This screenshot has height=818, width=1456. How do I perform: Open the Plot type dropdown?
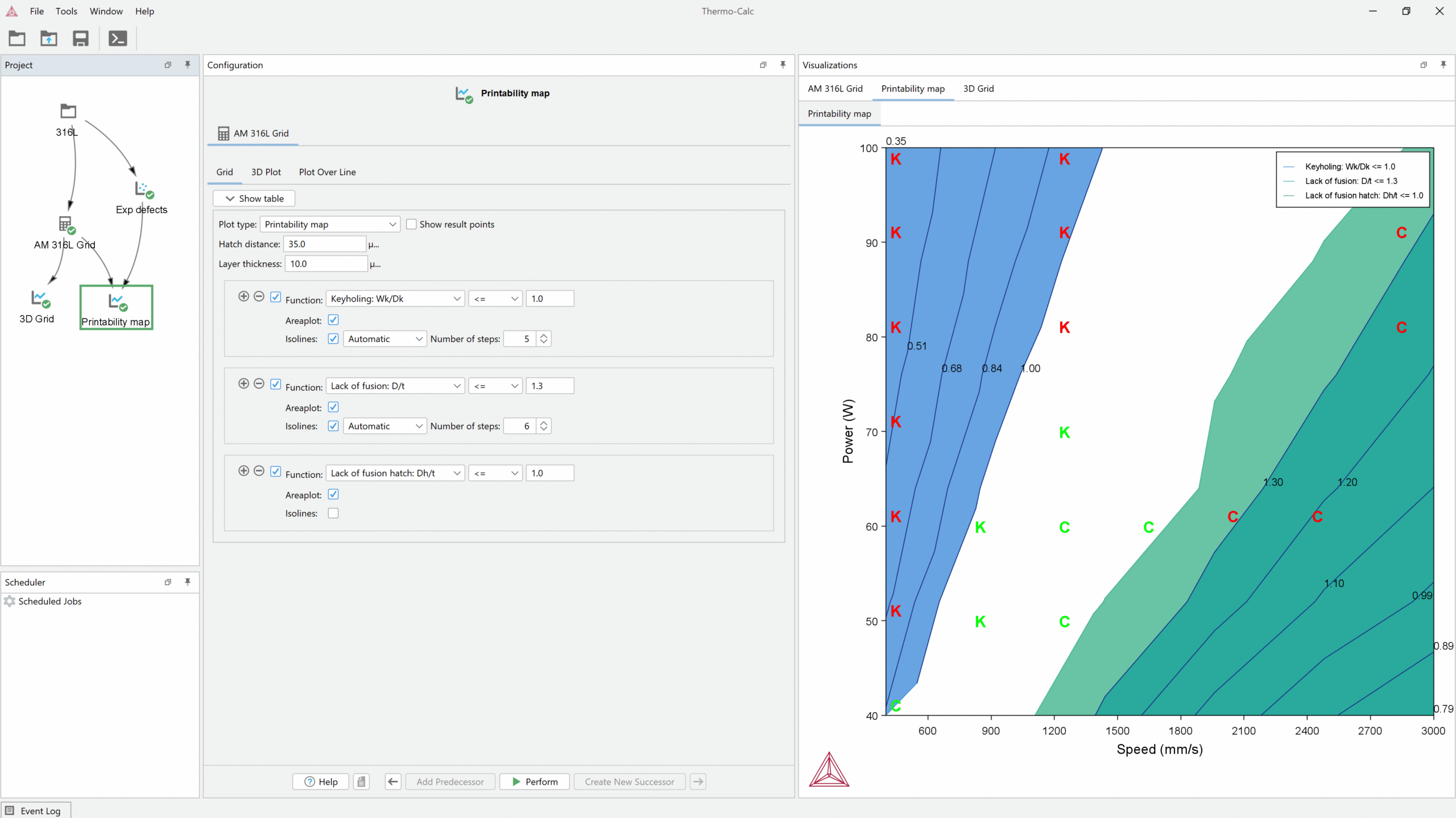[x=330, y=224]
